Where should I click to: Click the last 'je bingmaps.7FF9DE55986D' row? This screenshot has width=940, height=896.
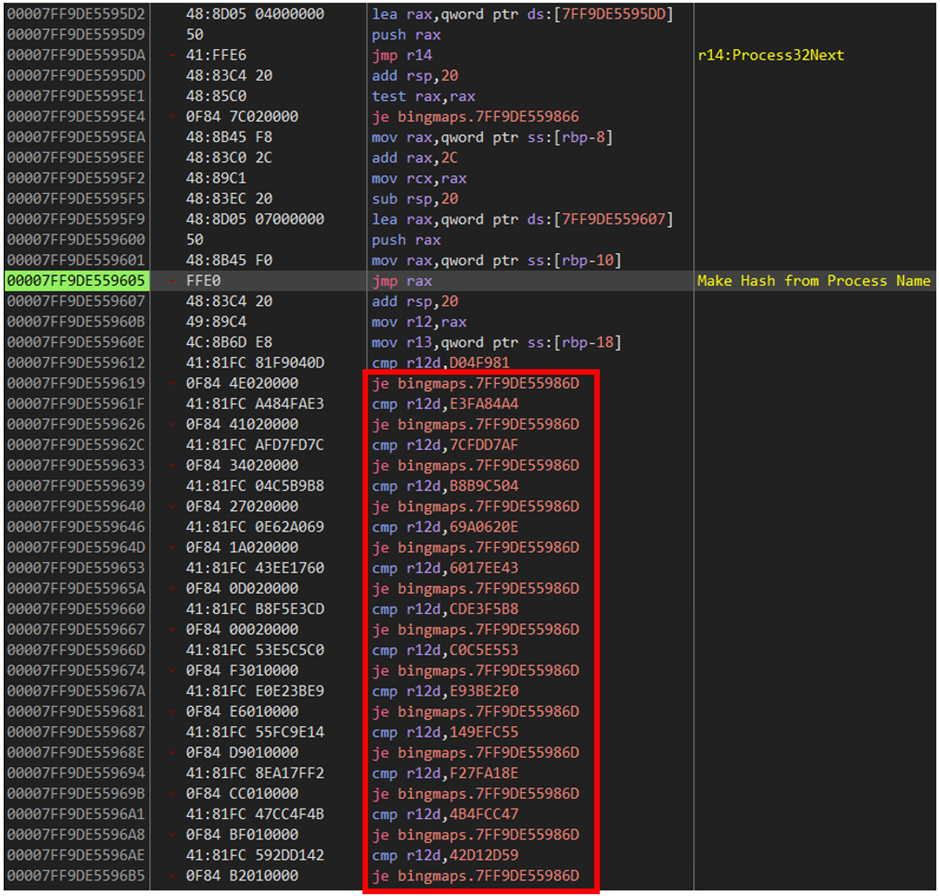475,876
